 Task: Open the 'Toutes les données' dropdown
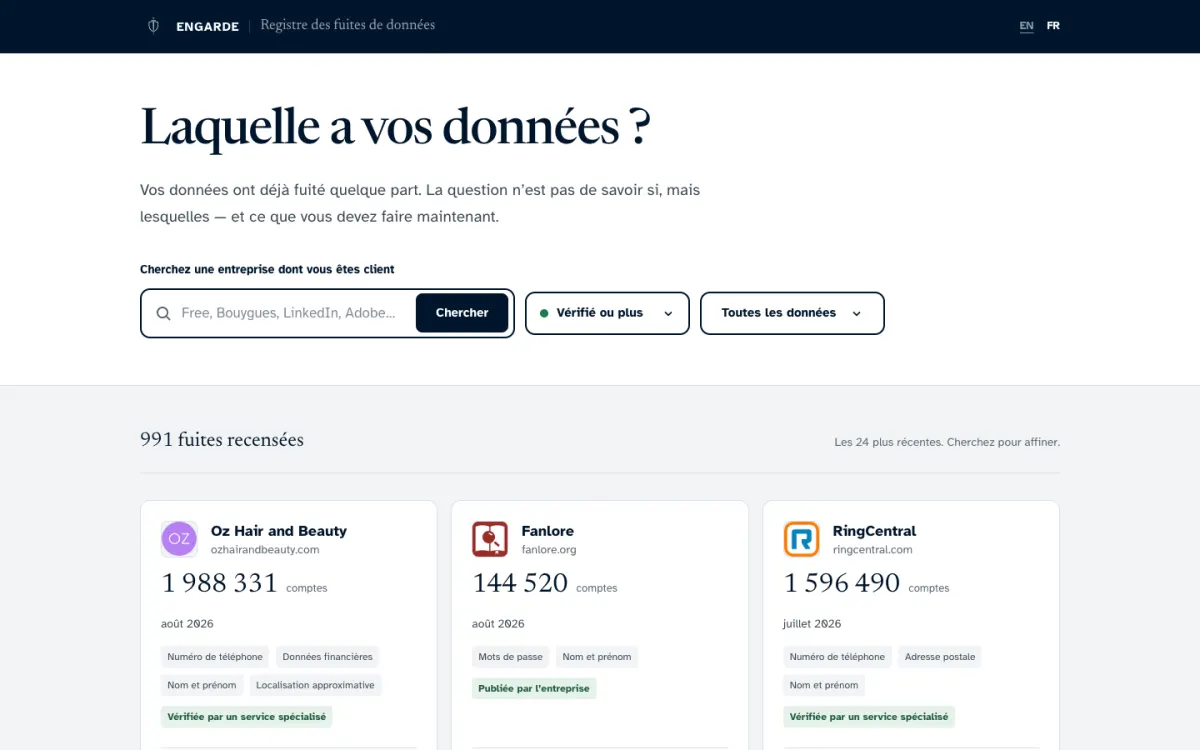coord(792,313)
